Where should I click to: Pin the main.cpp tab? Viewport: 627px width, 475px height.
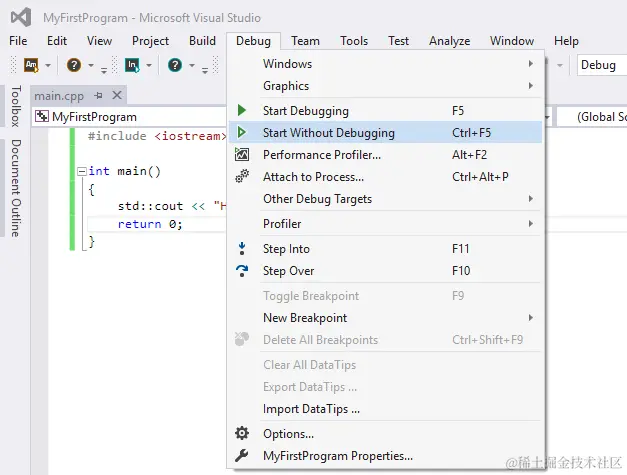(98, 96)
